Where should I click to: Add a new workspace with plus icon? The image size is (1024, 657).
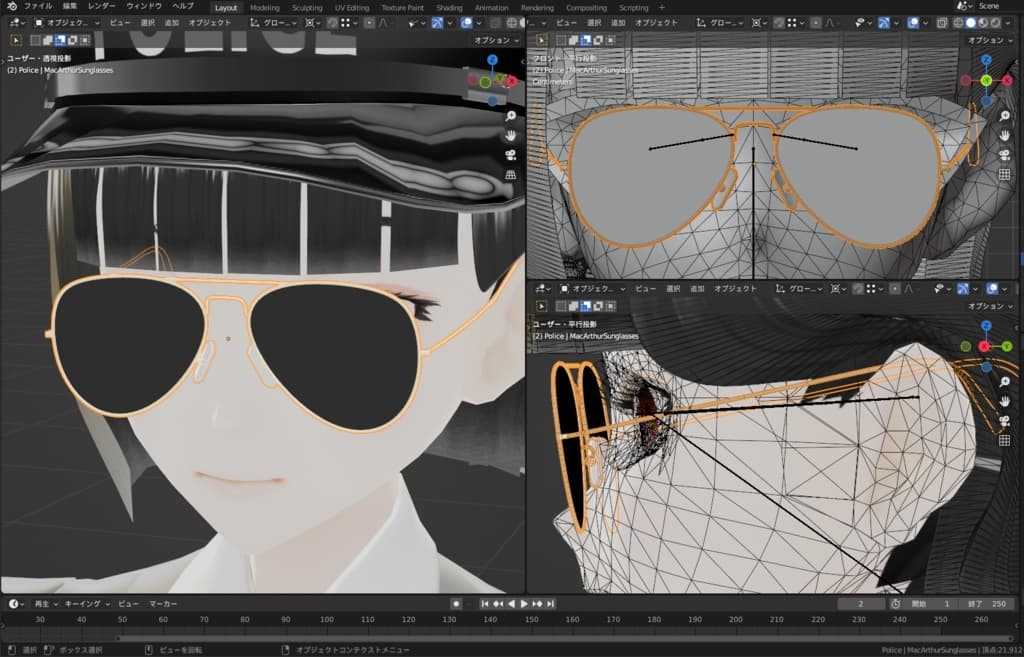pos(661,7)
